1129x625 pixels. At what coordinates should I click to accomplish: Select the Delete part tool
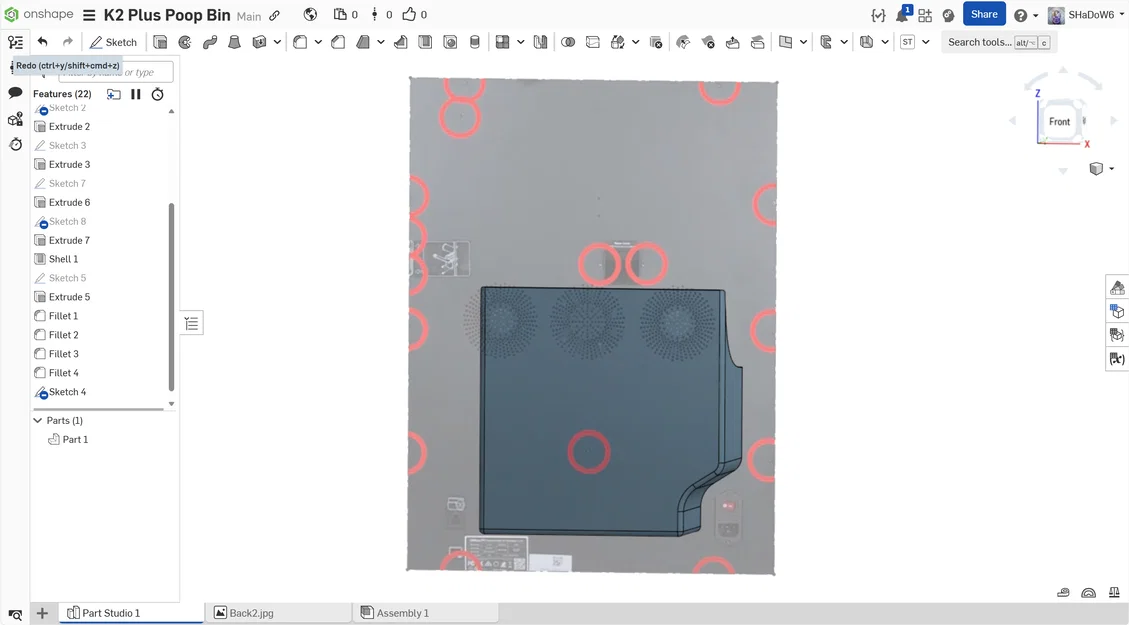coord(656,42)
